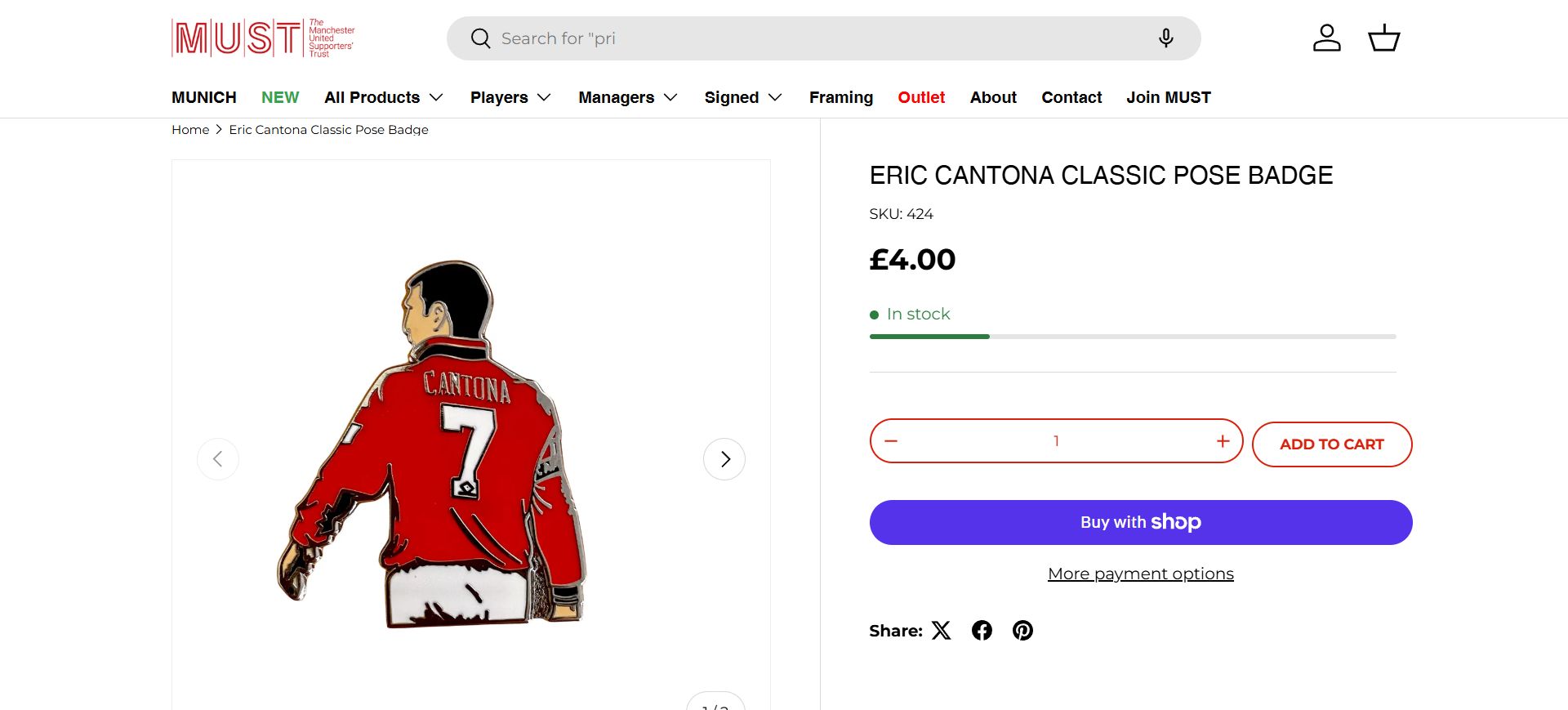Share on X (Twitter) icon
The image size is (1568, 710).
pyautogui.click(x=942, y=631)
